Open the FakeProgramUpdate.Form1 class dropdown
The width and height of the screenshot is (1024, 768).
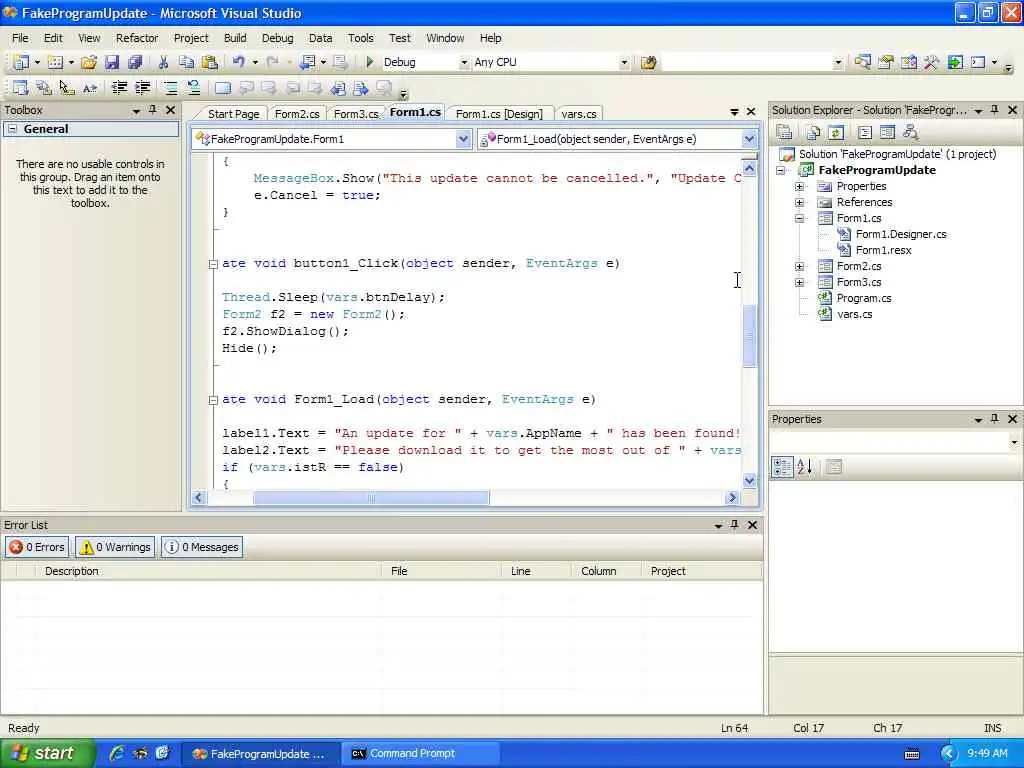coord(463,138)
